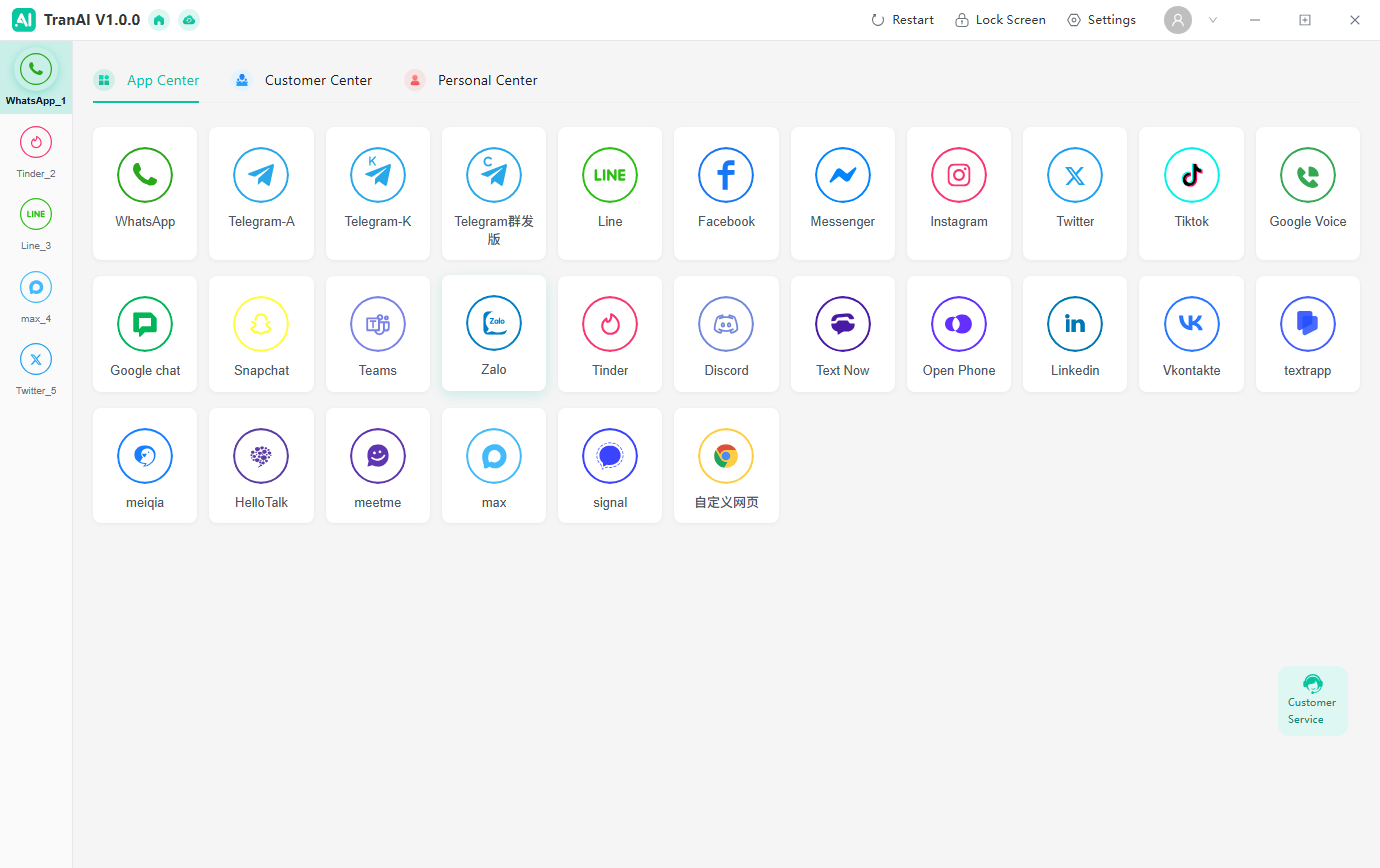The image size is (1380, 868).
Task: Launch the HelloTalk app
Action: [261, 465]
